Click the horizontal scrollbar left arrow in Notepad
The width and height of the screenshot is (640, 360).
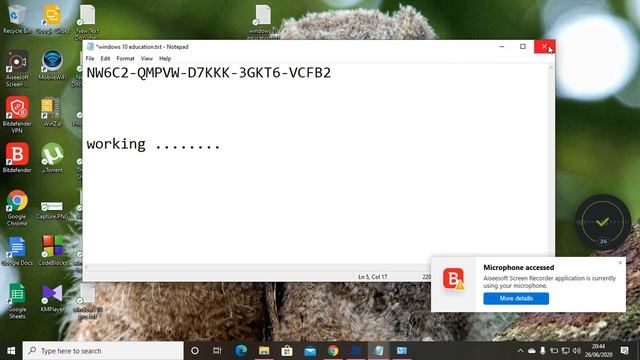click(86, 267)
